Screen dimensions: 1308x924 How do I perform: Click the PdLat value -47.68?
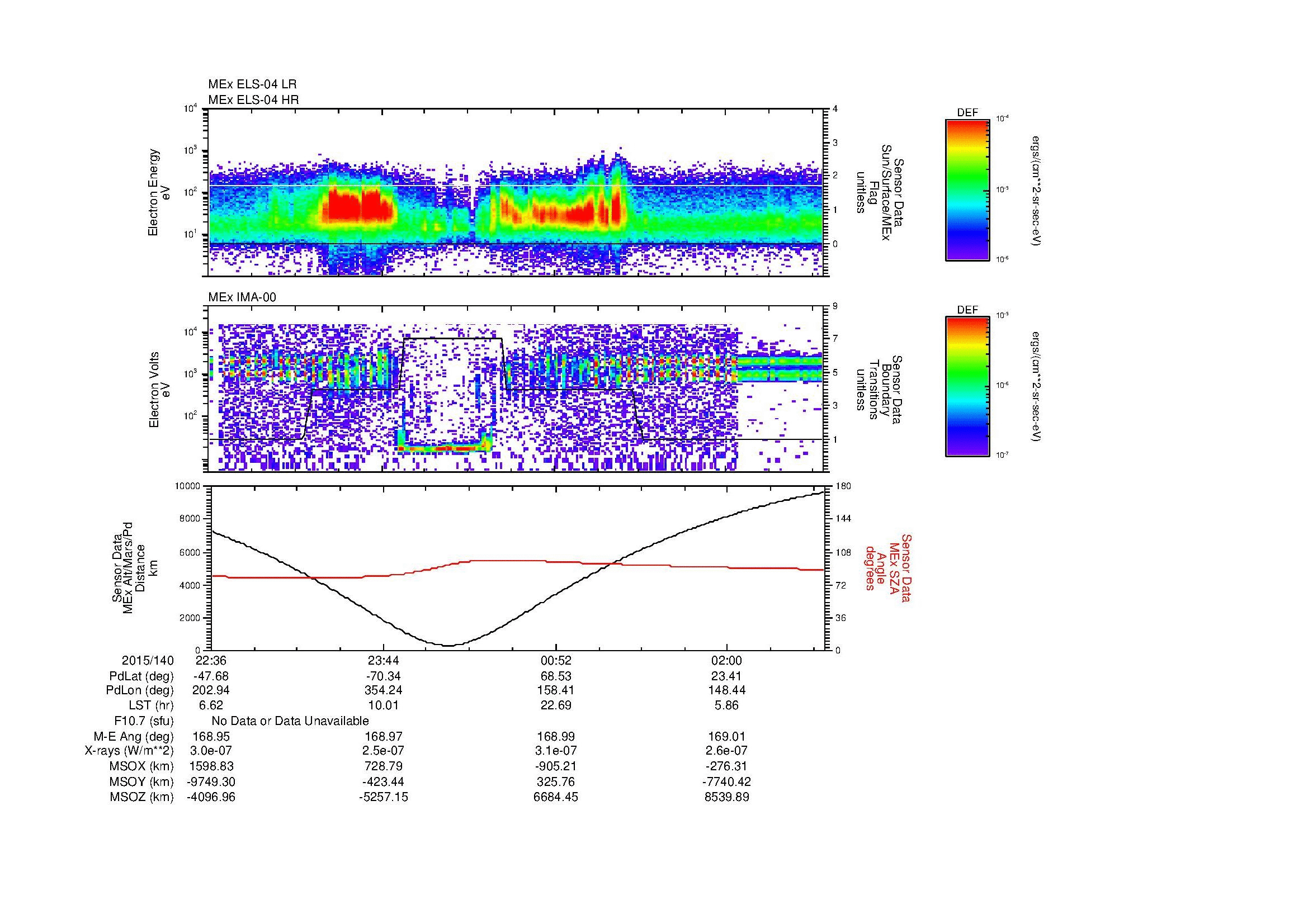211,676
